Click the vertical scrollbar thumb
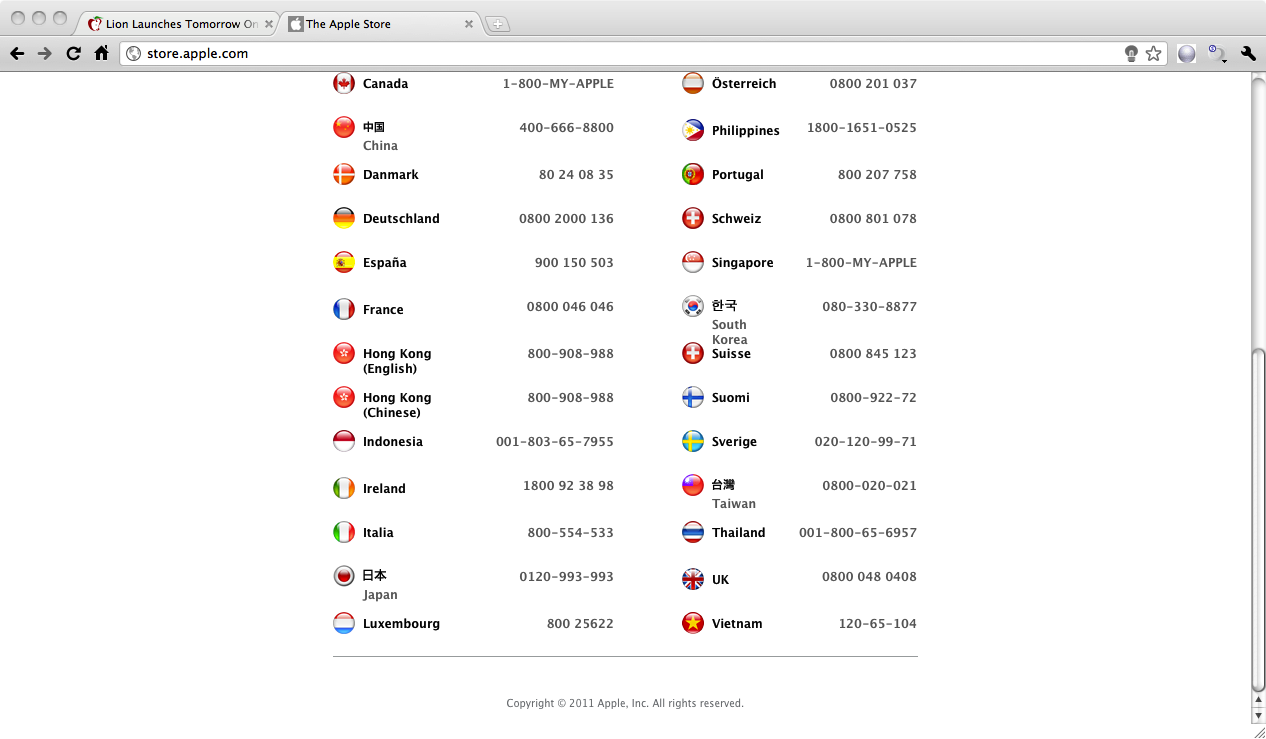This screenshot has width=1266, height=739. pos(1258,518)
